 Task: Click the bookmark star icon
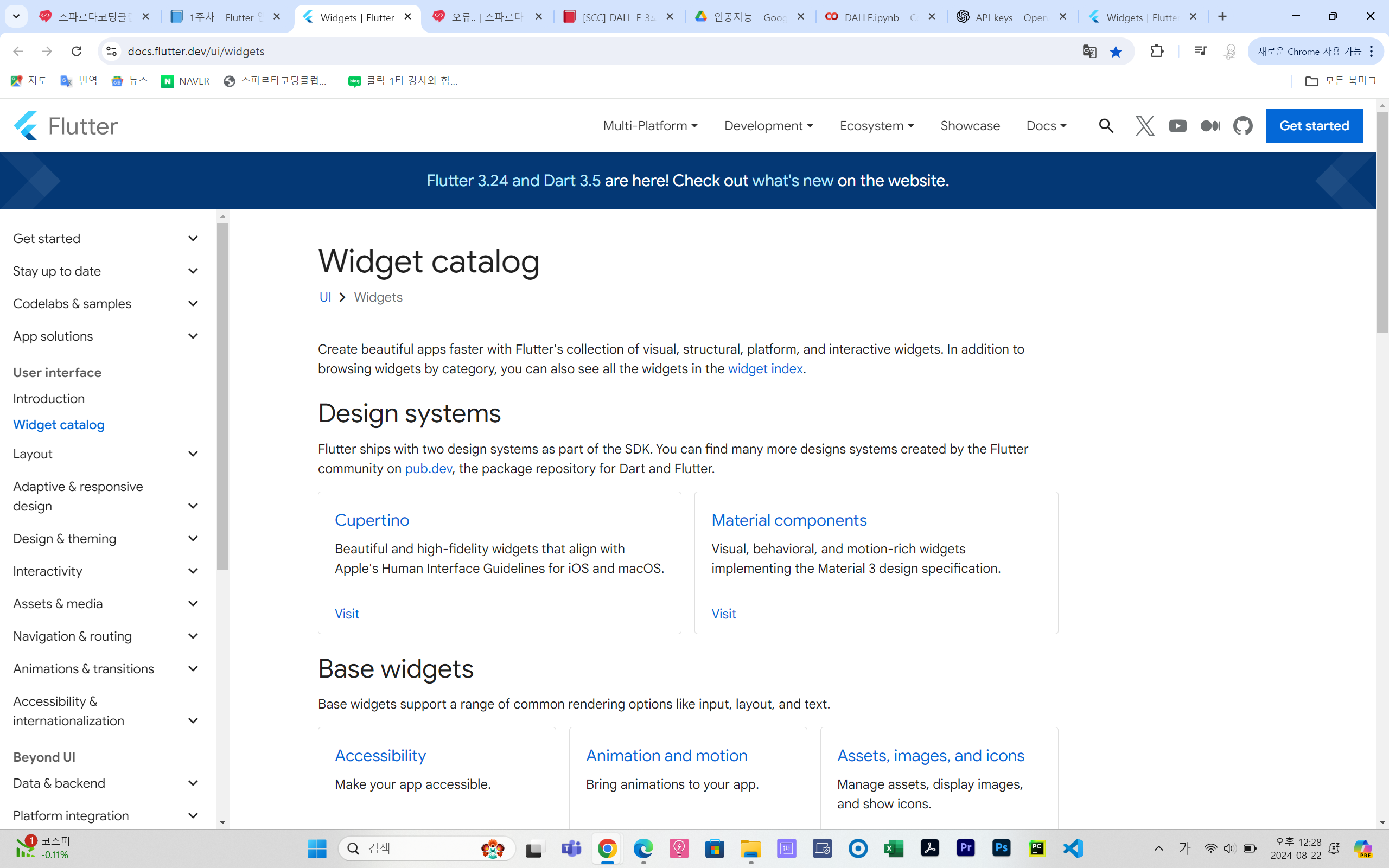[1115, 52]
